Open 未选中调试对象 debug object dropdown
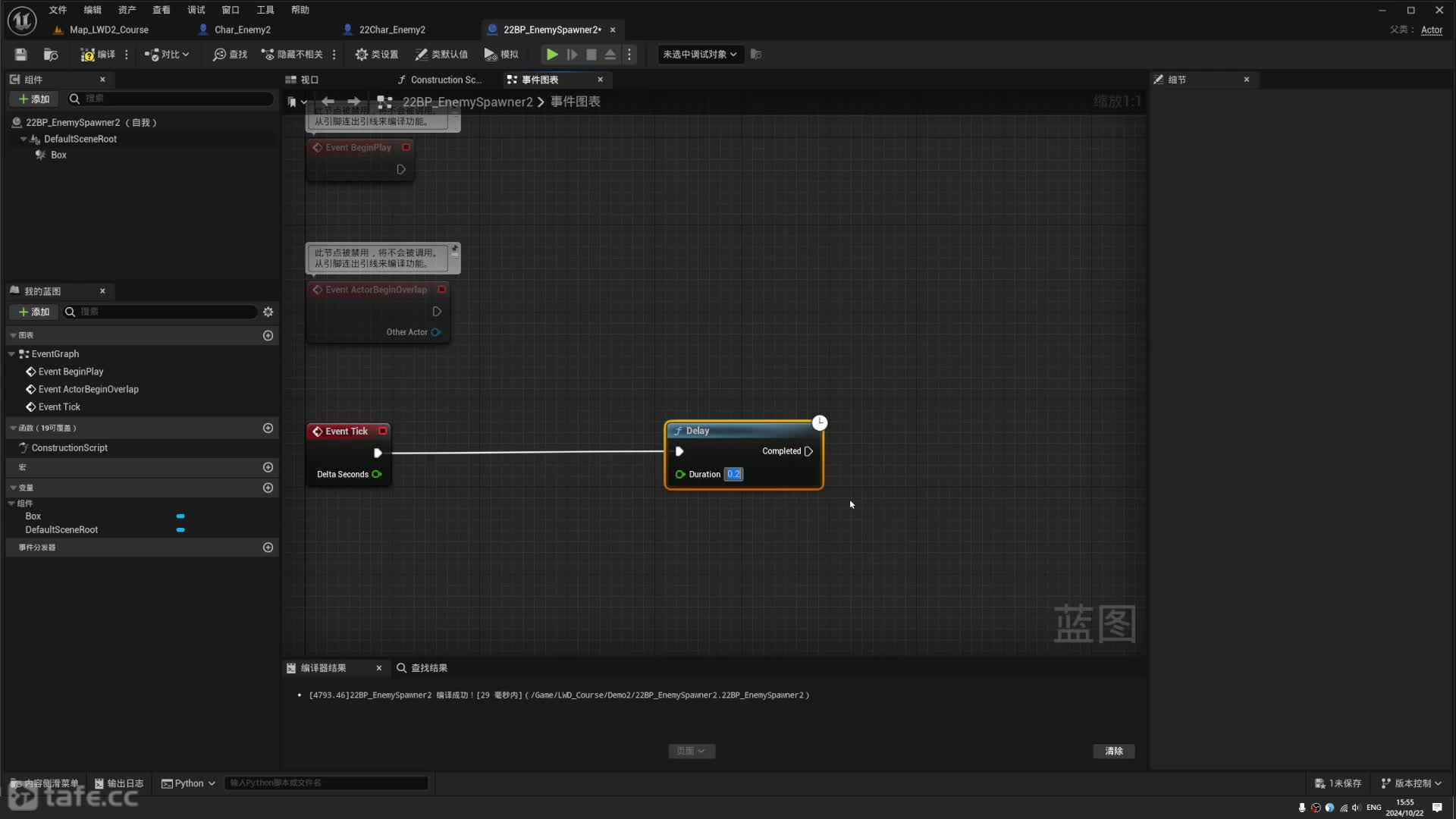This screenshot has width=1456, height=819. pos(700,54)
